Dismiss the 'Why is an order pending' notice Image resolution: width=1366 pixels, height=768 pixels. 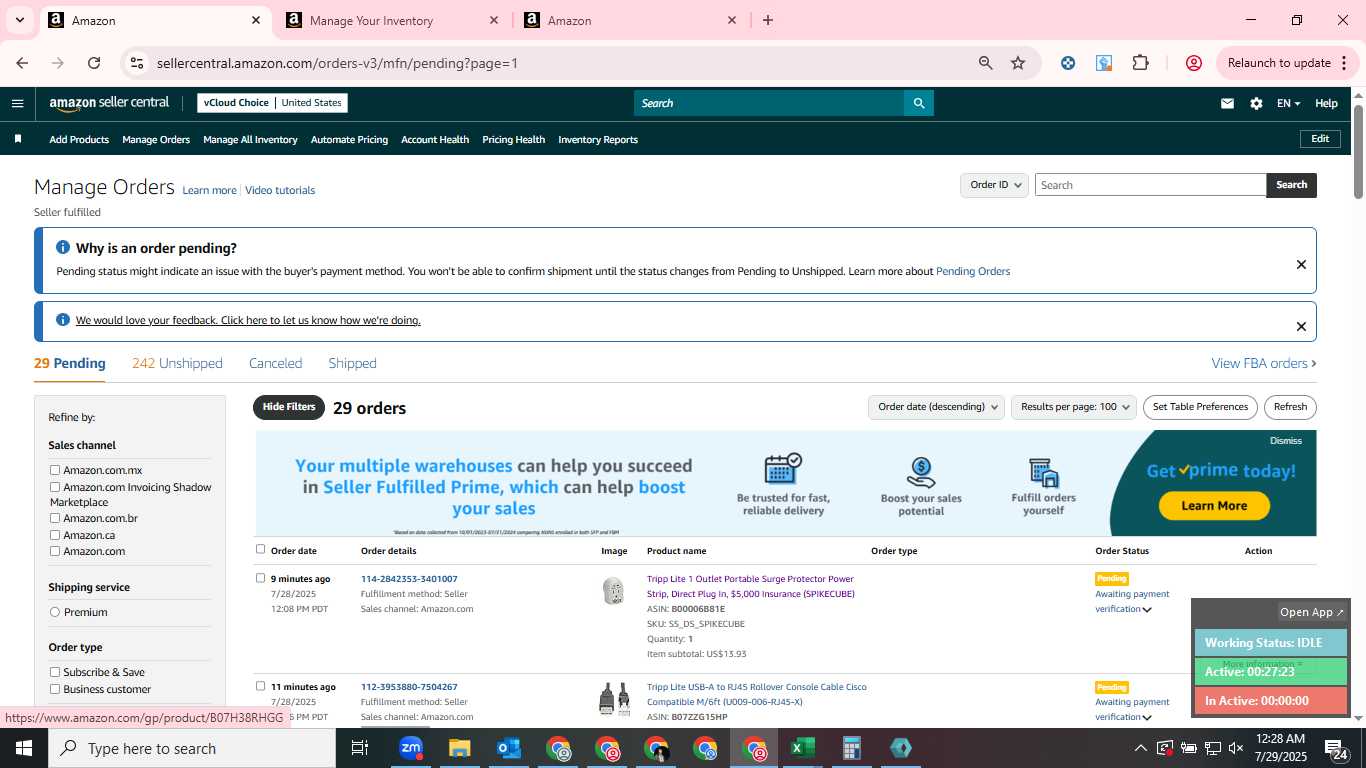(1301, 265)
